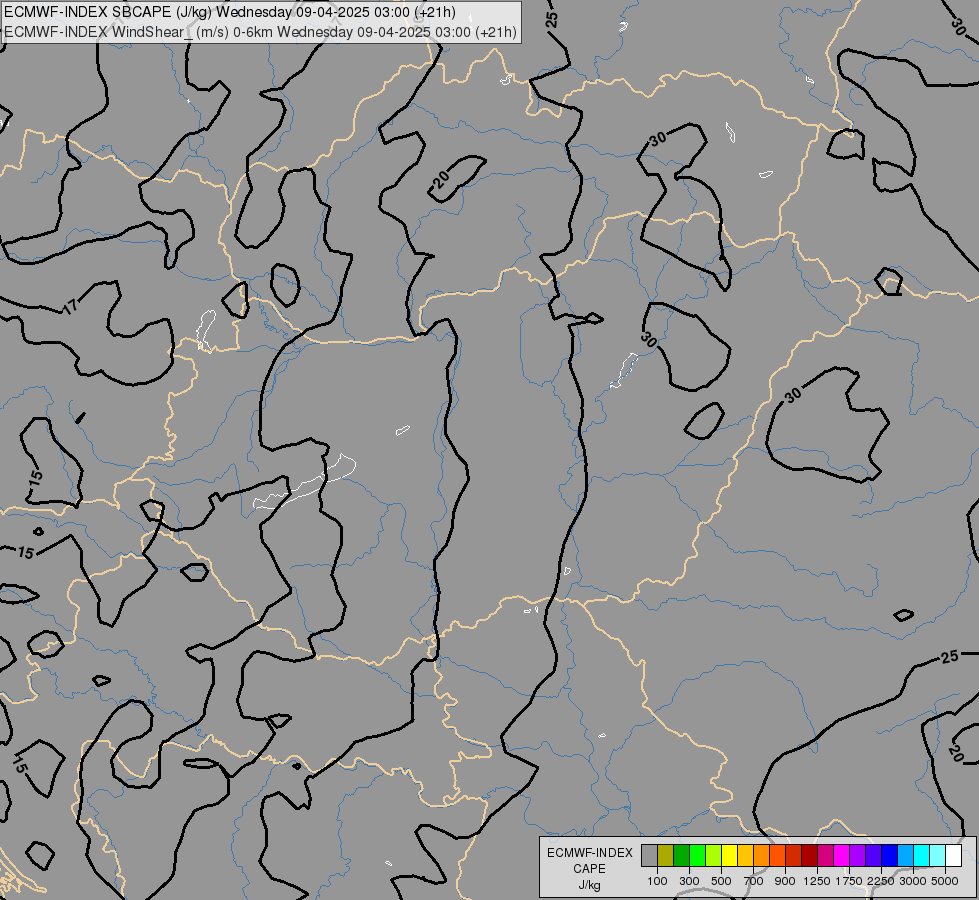Select the gray swatch in CAPE legend

pos(649,856)
